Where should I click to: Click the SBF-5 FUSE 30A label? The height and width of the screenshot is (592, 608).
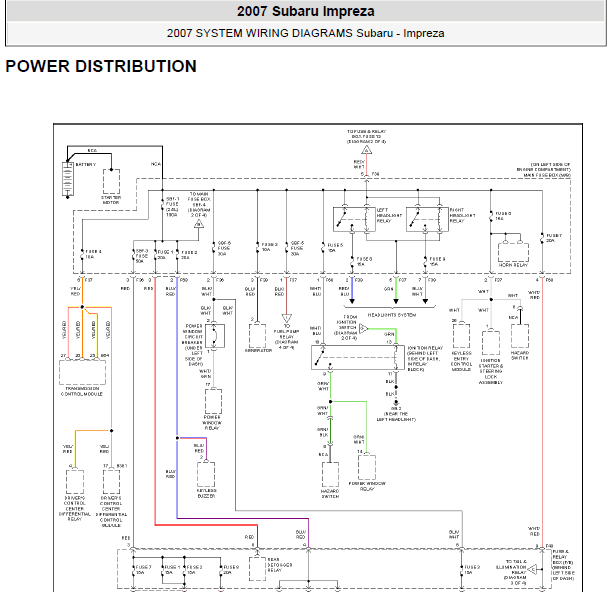tap(297, 249)
